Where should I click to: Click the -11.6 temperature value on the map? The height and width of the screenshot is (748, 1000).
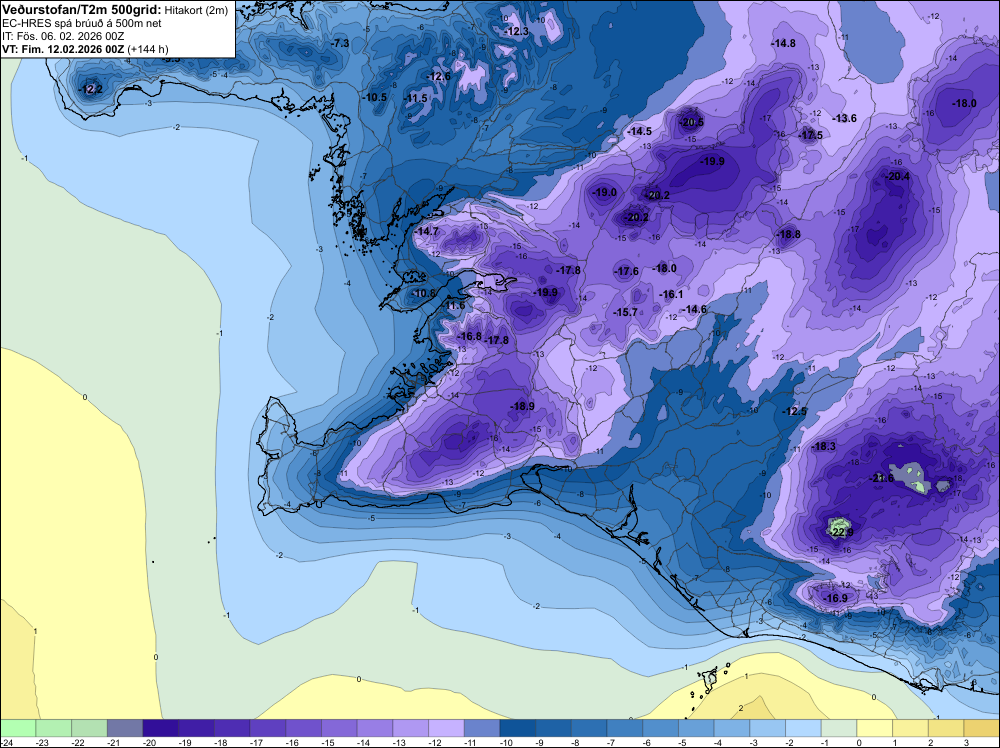click(454, 305)
